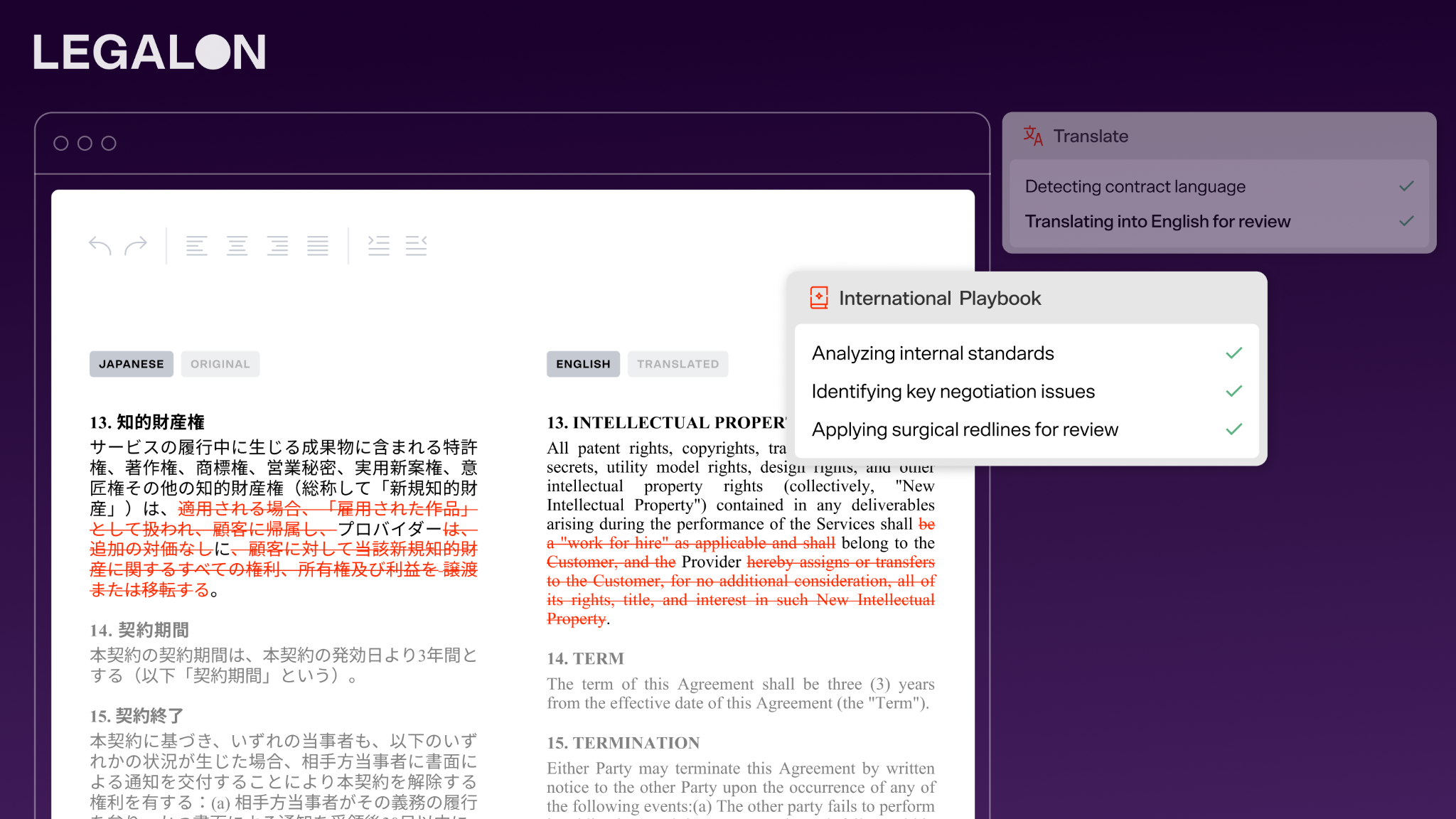
Task: Click checkmark beside Analyzing internal standards
Action: click(x=1234, y=353)
